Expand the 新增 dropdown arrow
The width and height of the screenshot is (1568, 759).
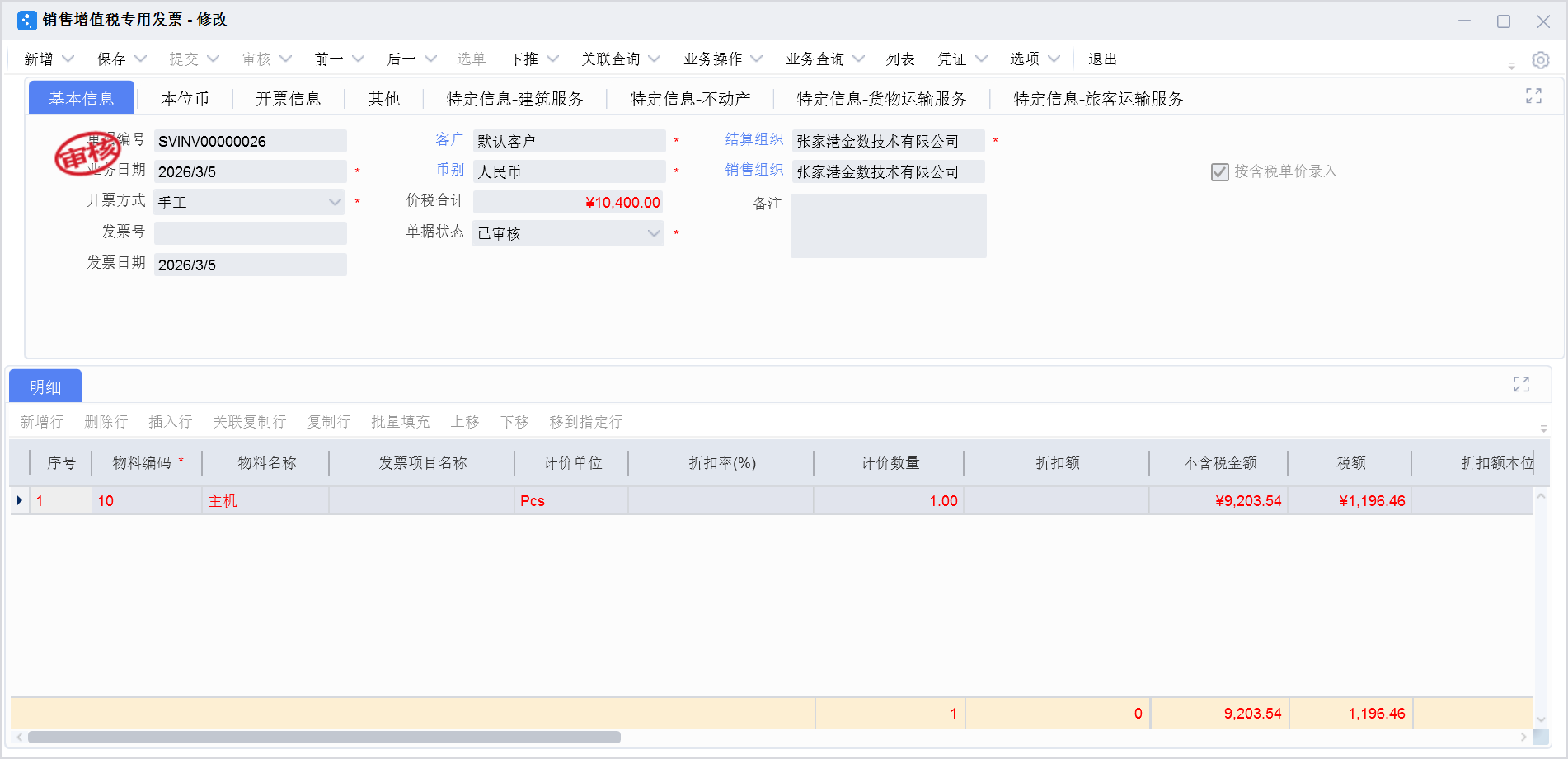pyautogui.click(x=68, y=59)
